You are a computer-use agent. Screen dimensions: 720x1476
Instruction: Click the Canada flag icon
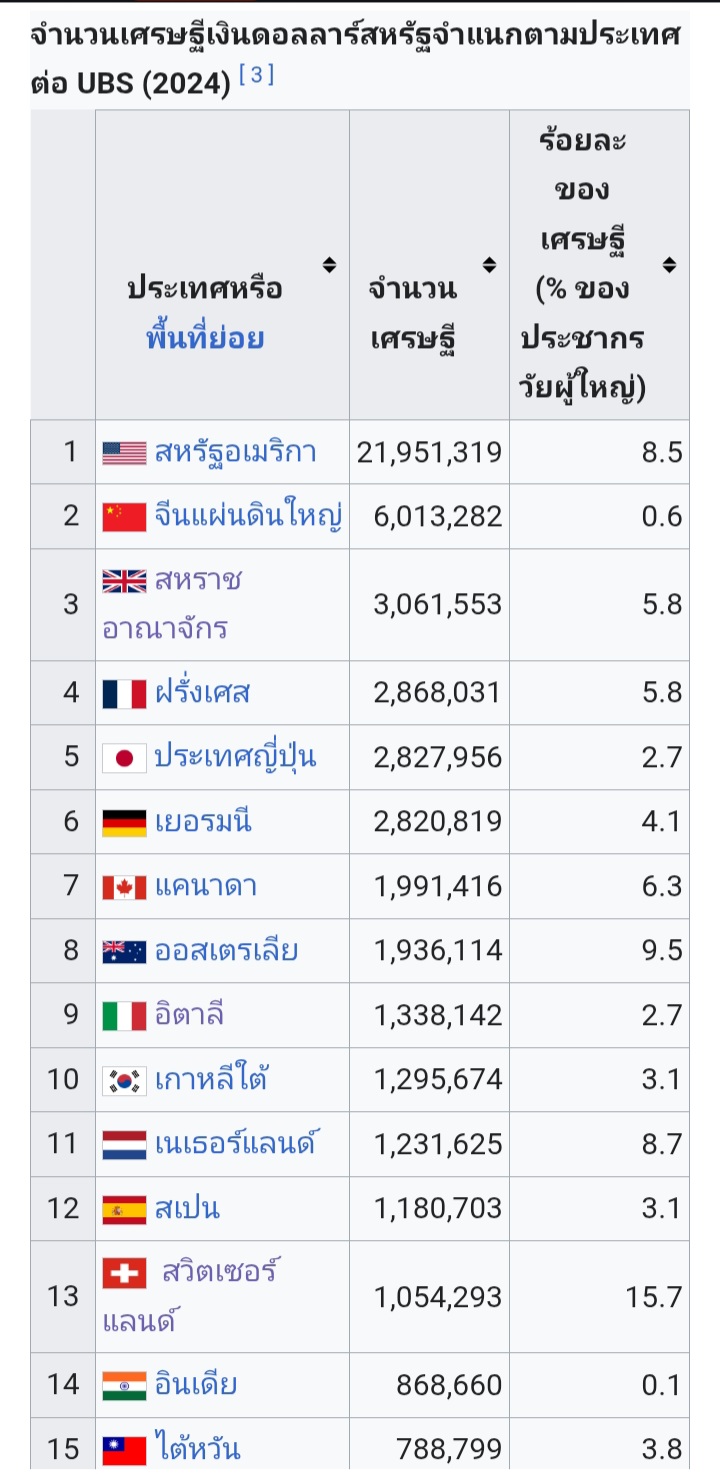click(125, 887)
